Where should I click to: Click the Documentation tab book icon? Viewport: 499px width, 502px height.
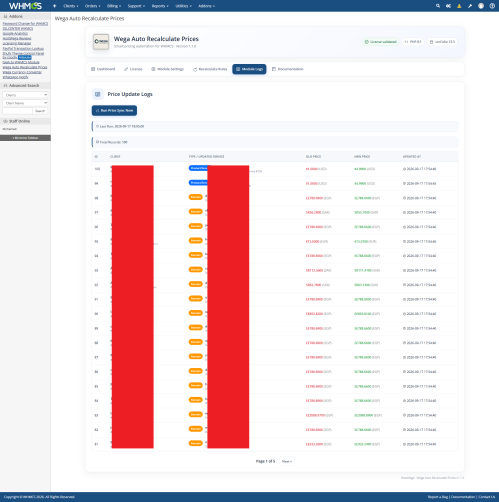[274, 69]
